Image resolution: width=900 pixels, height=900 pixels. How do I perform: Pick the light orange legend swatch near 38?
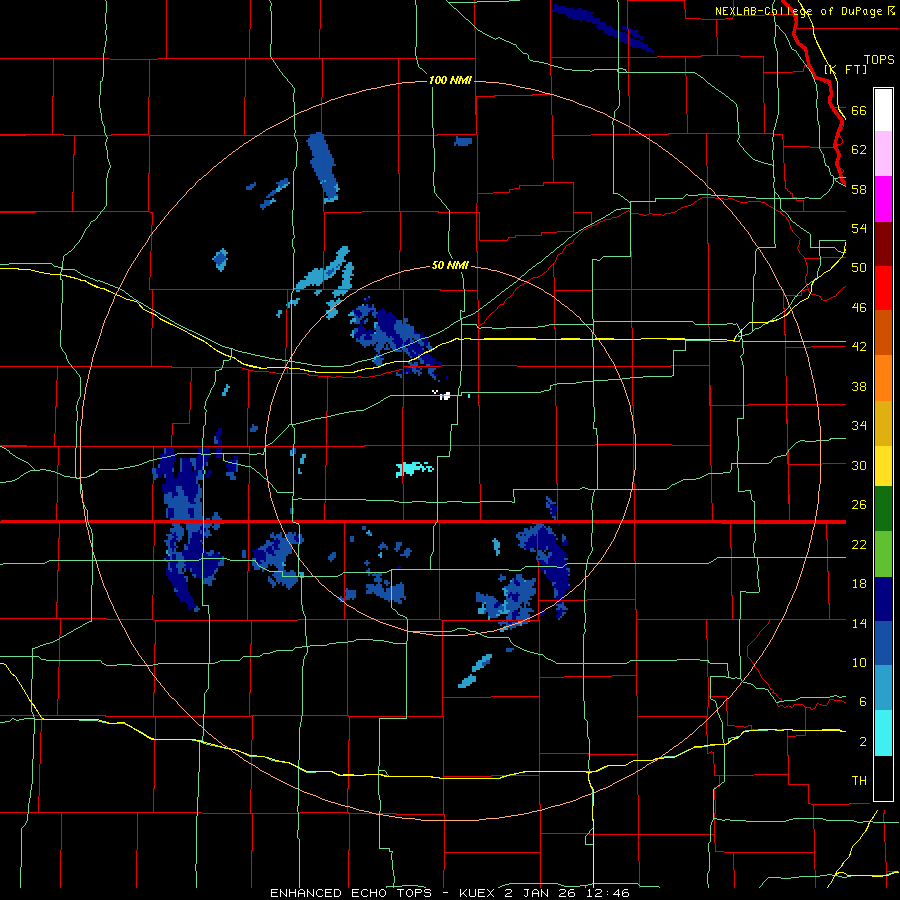click(x=883, y=378)
